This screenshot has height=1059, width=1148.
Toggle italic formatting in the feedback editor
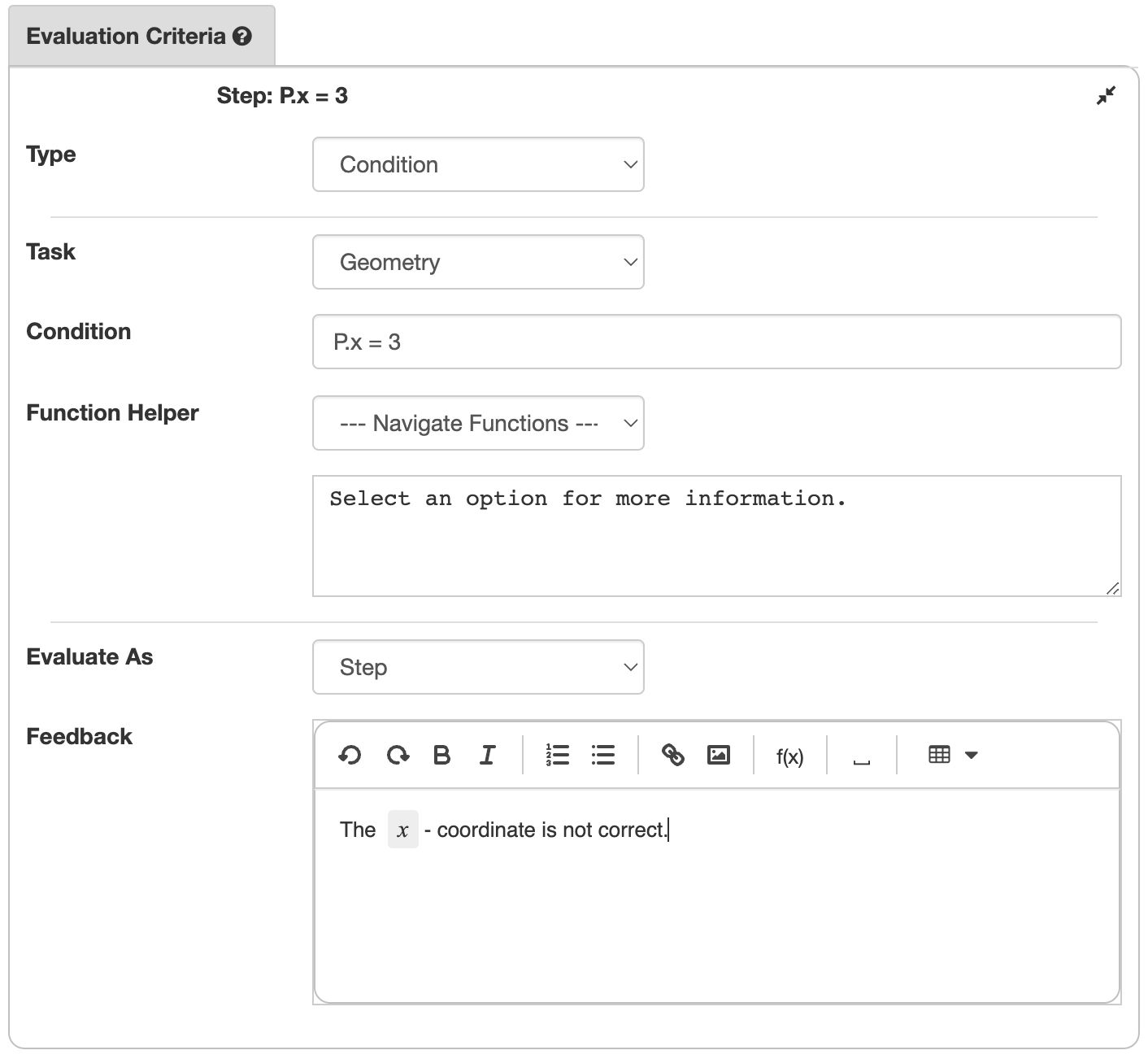pos(486,755)
